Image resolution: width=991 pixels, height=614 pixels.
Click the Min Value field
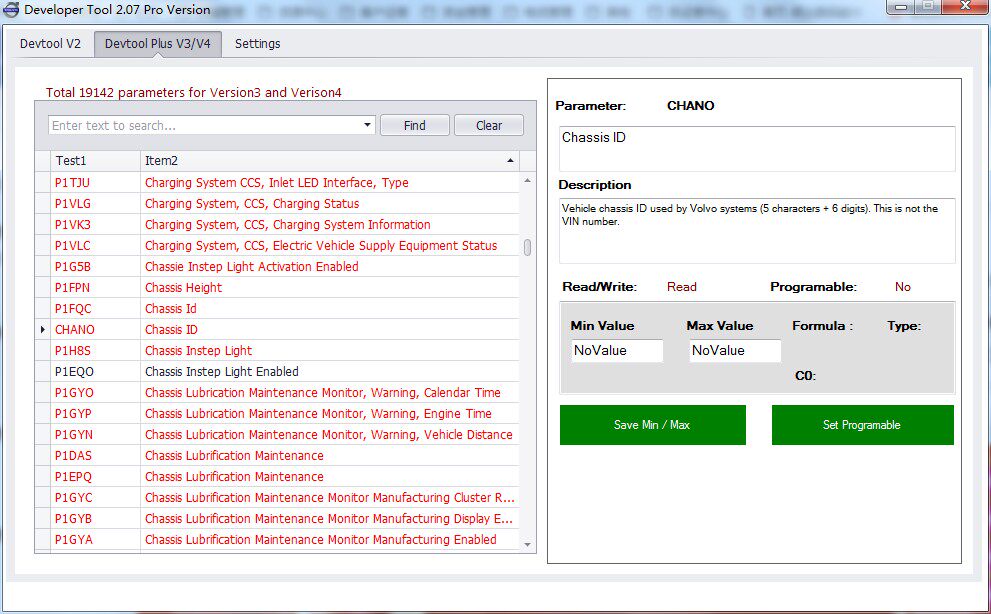tap(617, 350)
